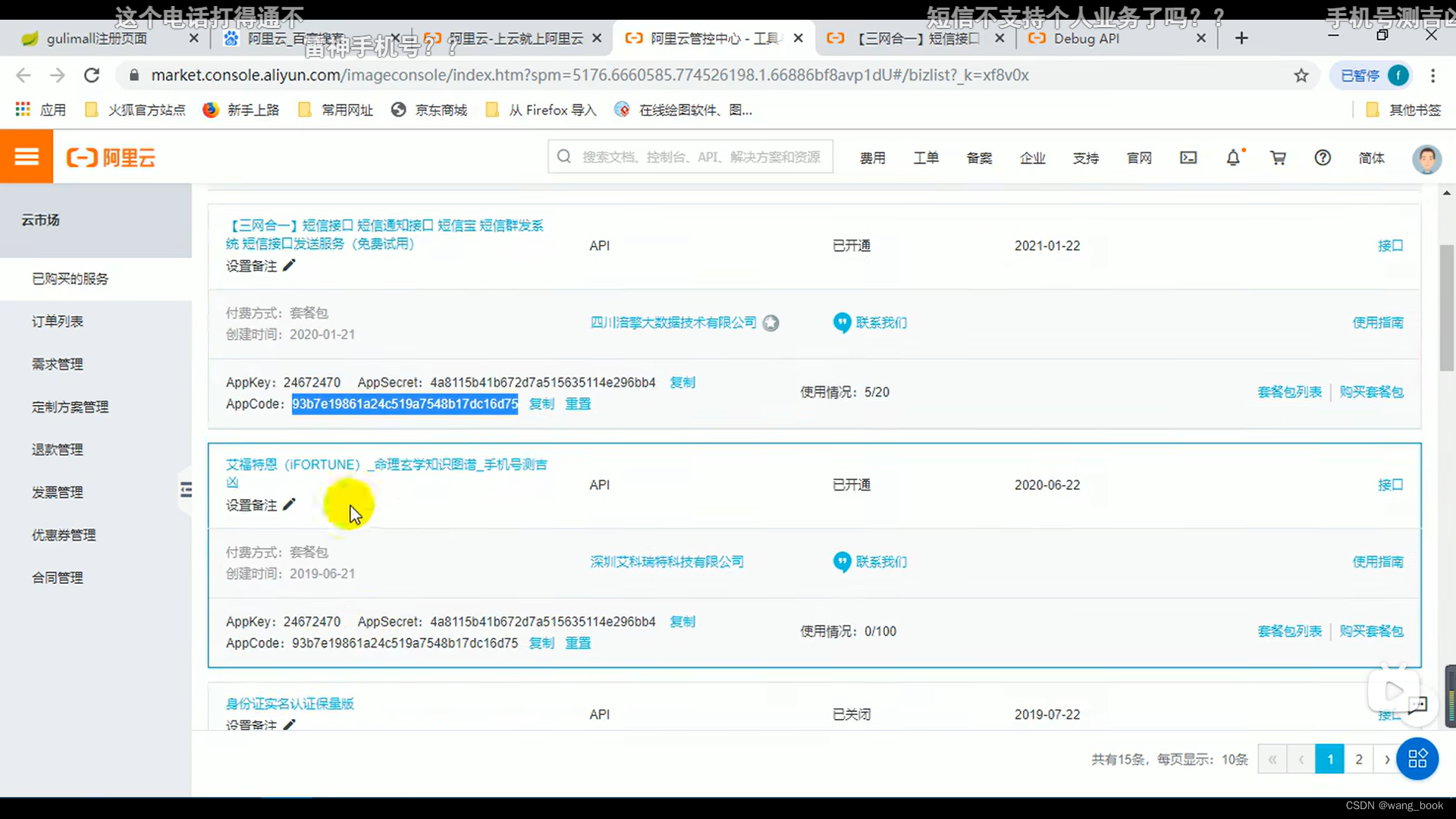Bookmark this page with the star icon
This screenshot has width=1456, height=819.
[1301, 75]
